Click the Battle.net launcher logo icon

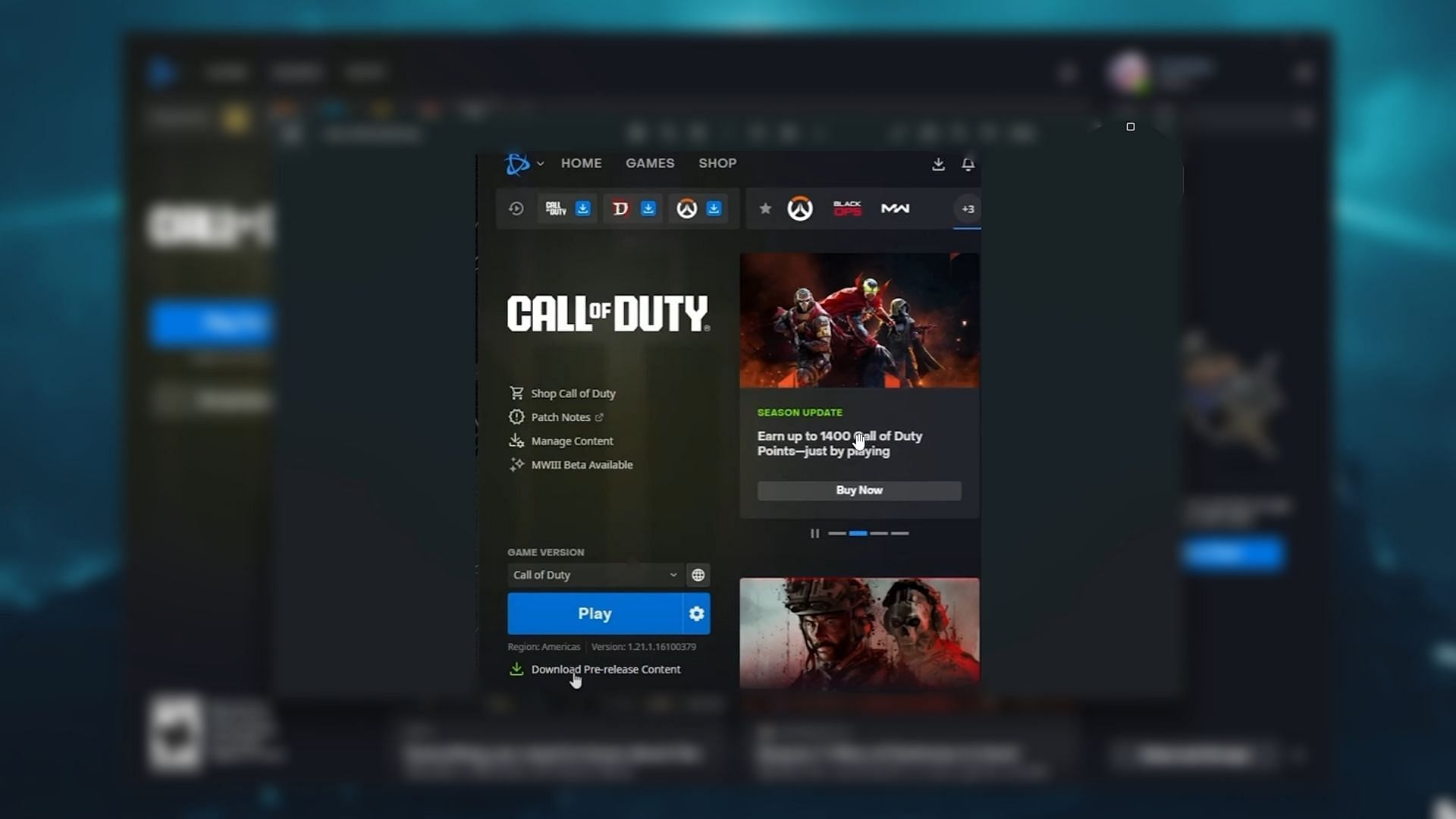[x=516, y=163]
